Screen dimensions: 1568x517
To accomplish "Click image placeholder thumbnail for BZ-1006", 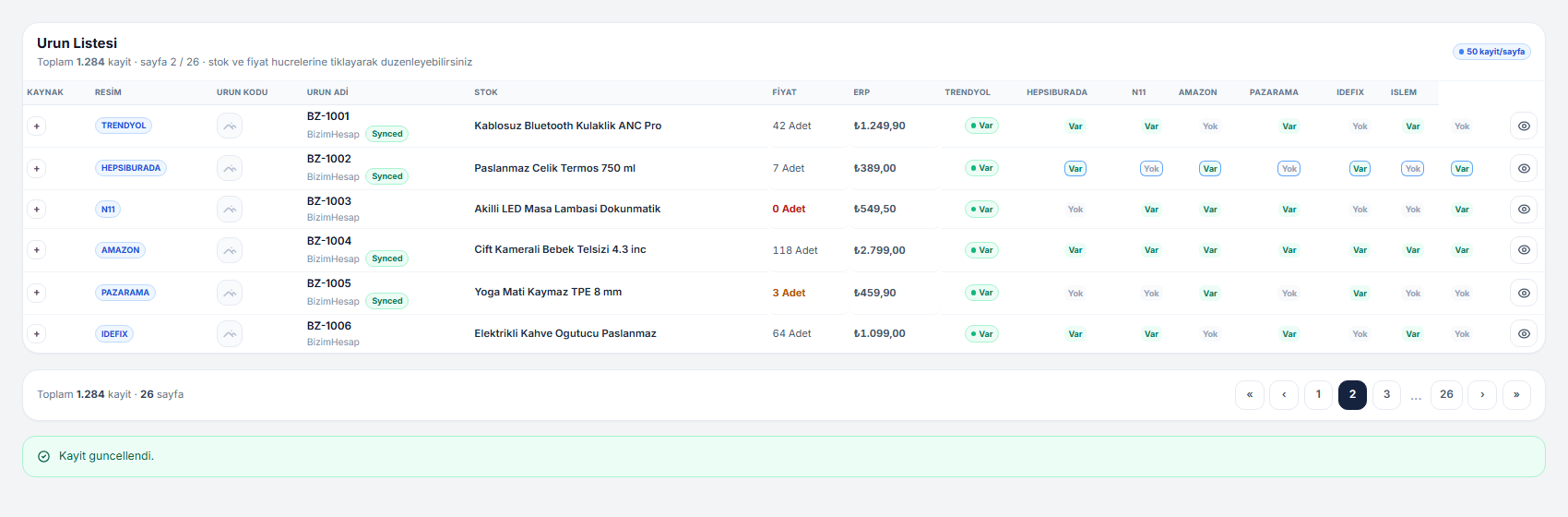I will pos(230,333).
